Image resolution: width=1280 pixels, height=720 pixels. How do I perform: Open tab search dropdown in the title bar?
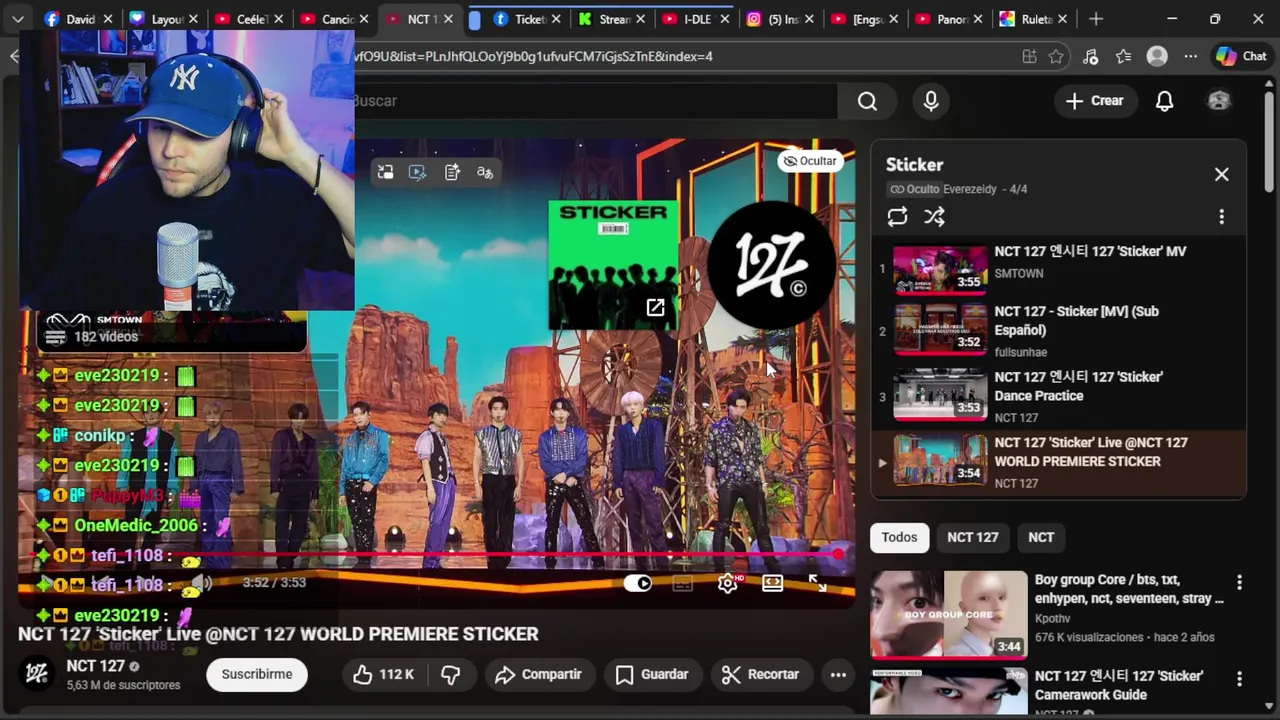(18, 19)
